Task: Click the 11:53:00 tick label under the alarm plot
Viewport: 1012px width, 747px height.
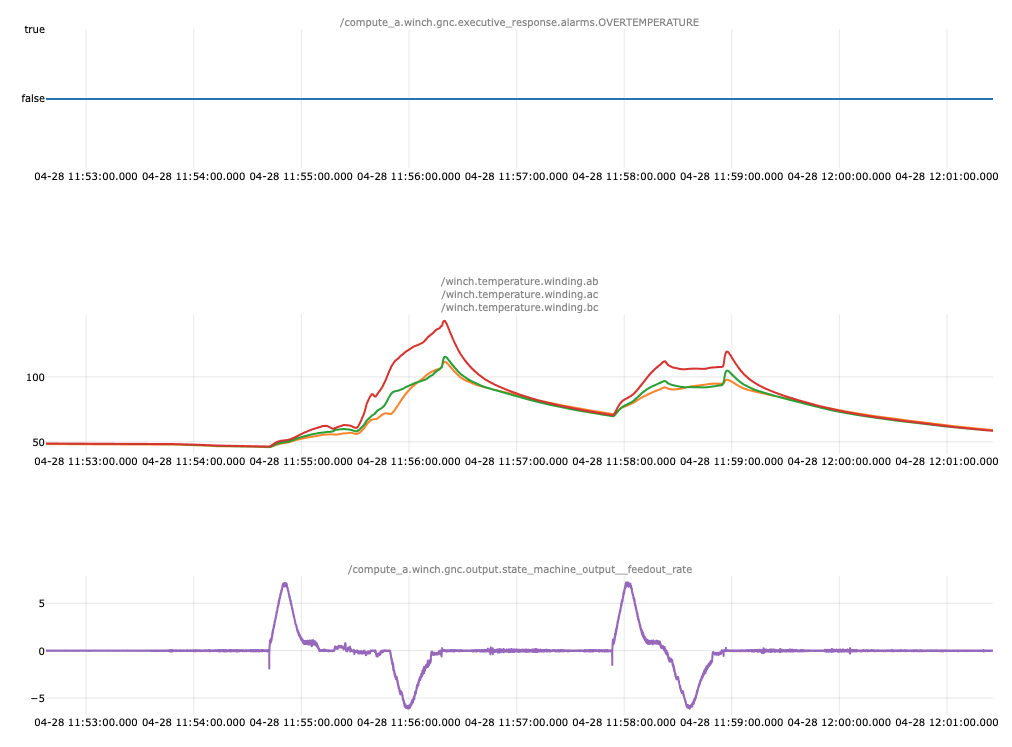Action: click(86, 176)
